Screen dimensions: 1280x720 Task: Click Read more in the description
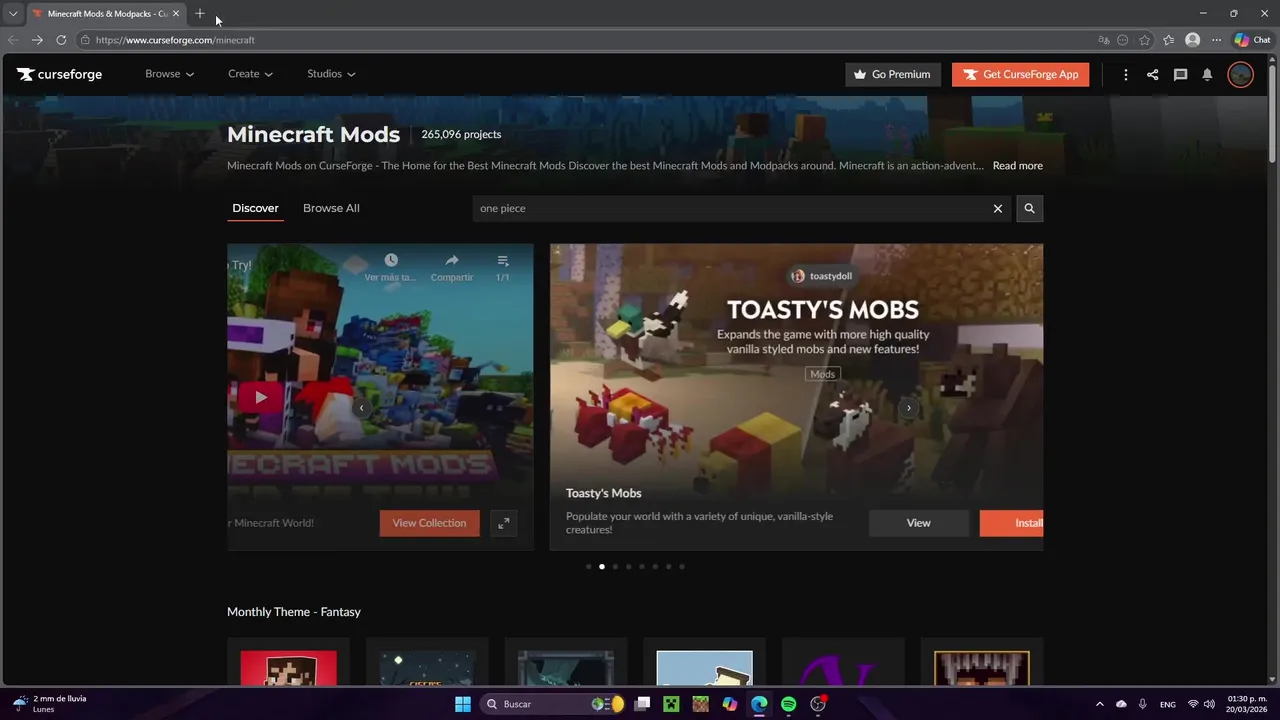click(x=1017, y=166)
